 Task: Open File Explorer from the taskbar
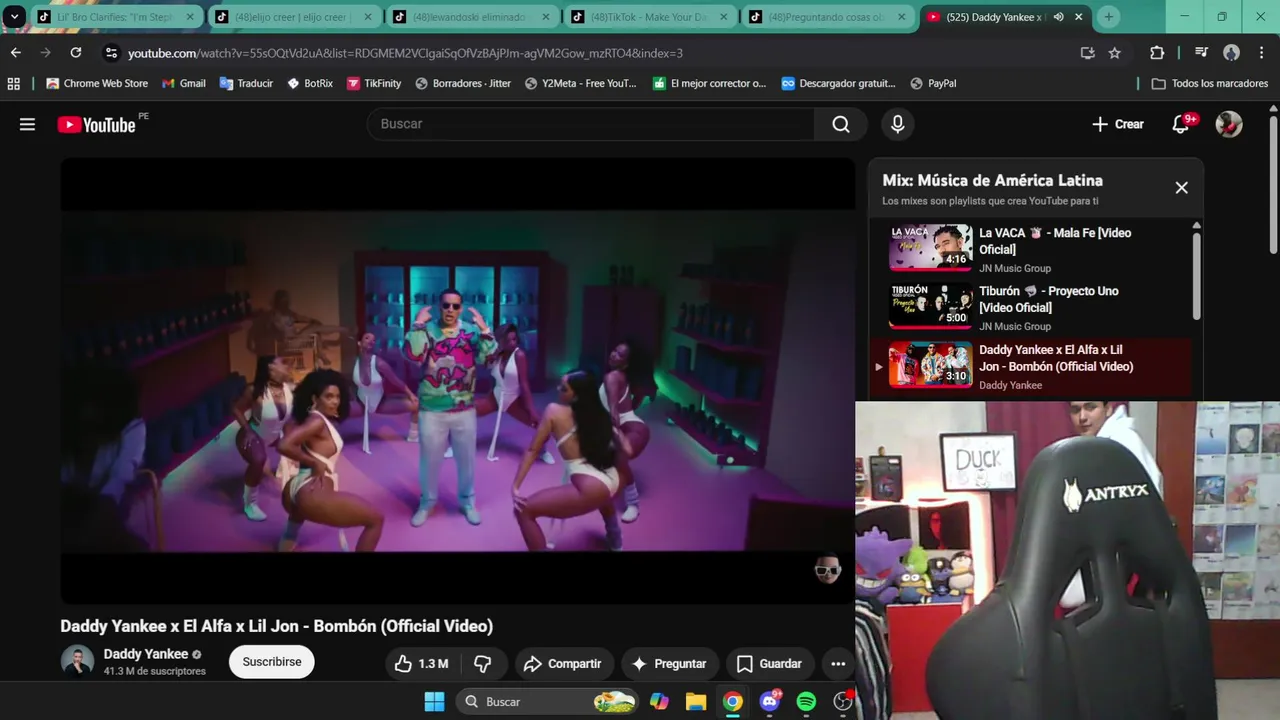[x=696, y=702]
